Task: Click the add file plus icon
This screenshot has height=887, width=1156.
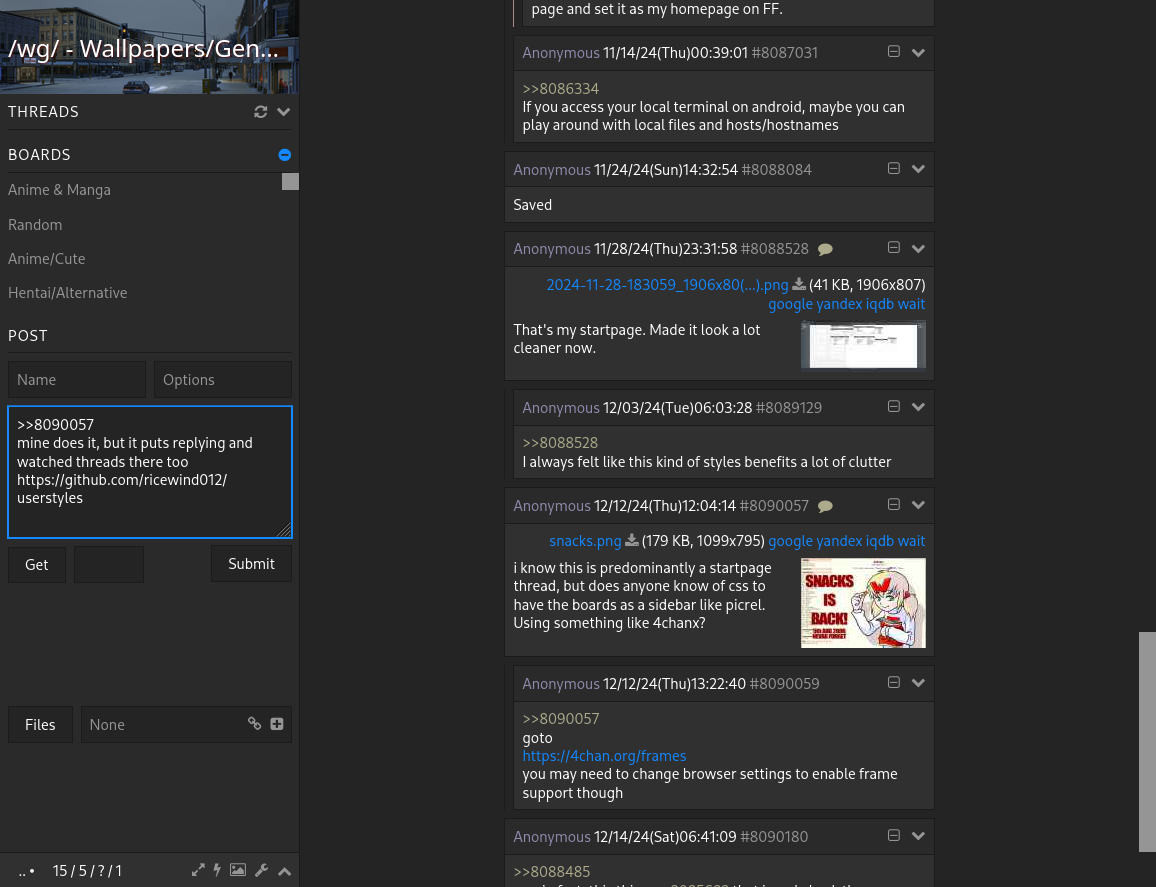Action: click(277, 724)
